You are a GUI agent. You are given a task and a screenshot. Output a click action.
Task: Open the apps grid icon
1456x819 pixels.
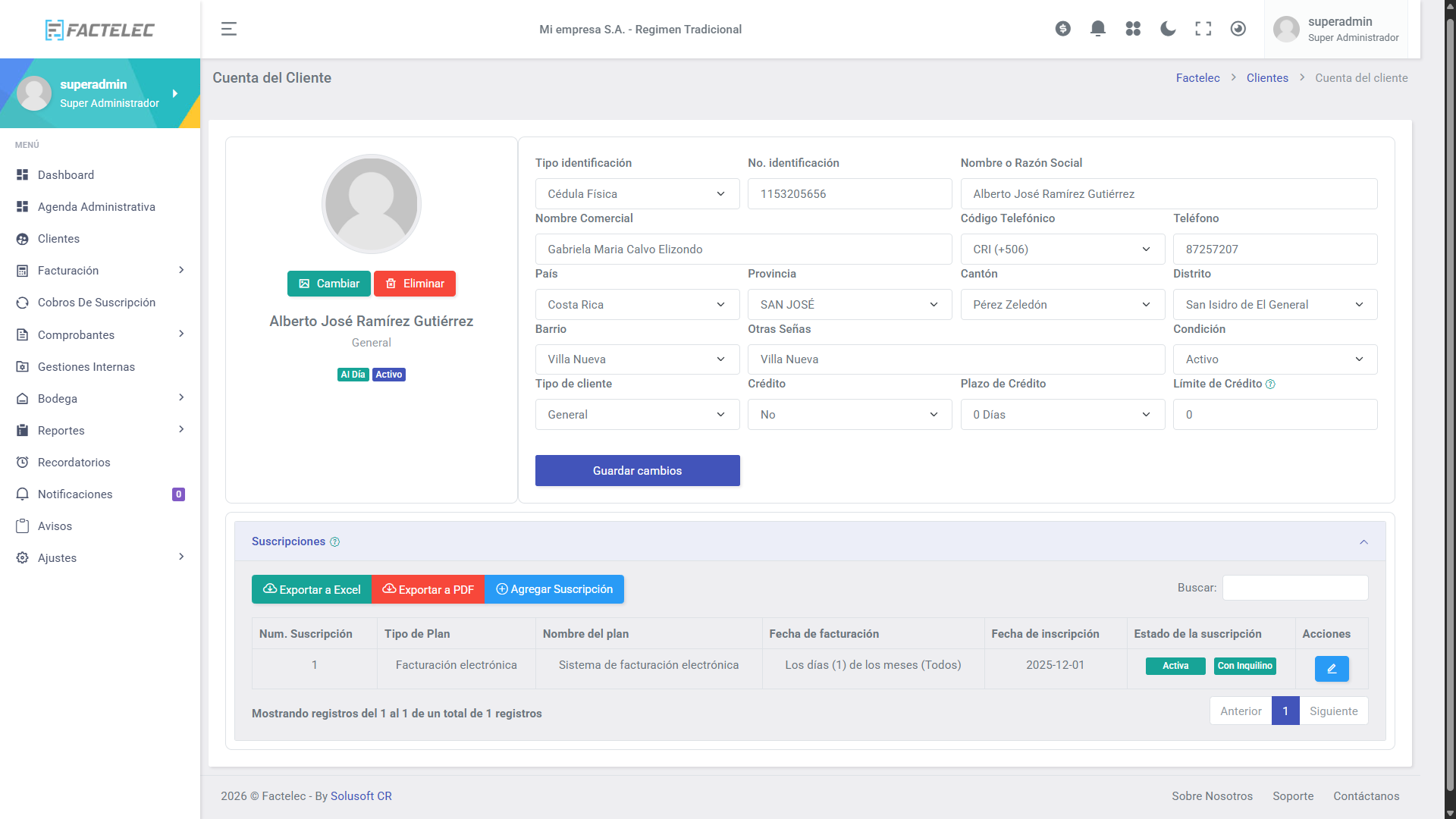click(1133, 29)
